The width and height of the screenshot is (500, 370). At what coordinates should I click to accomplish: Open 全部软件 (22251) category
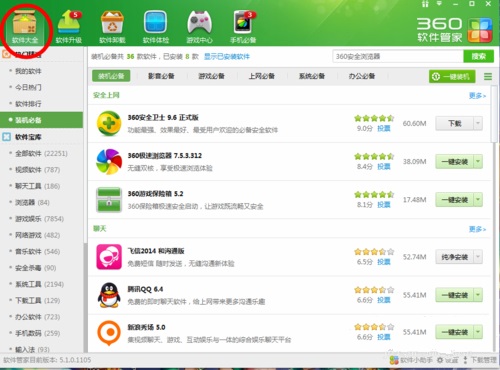pos(41,153)
